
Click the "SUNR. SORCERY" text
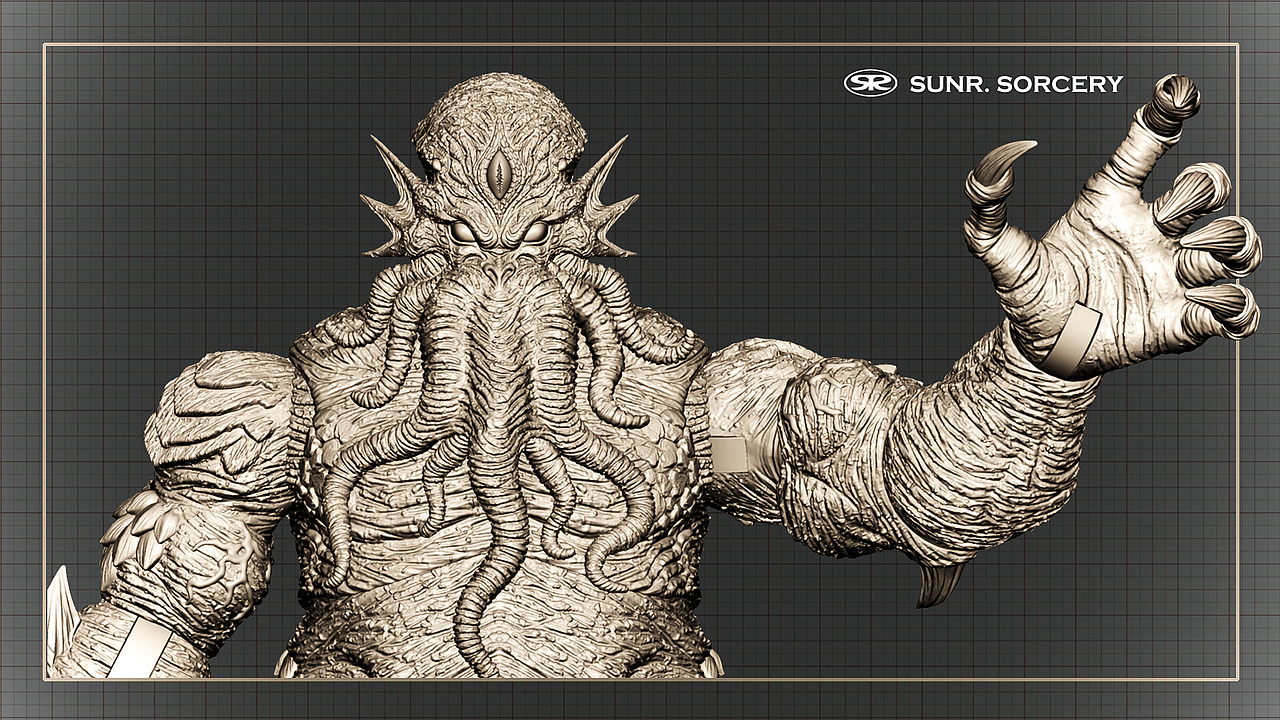coord(1016,84)
